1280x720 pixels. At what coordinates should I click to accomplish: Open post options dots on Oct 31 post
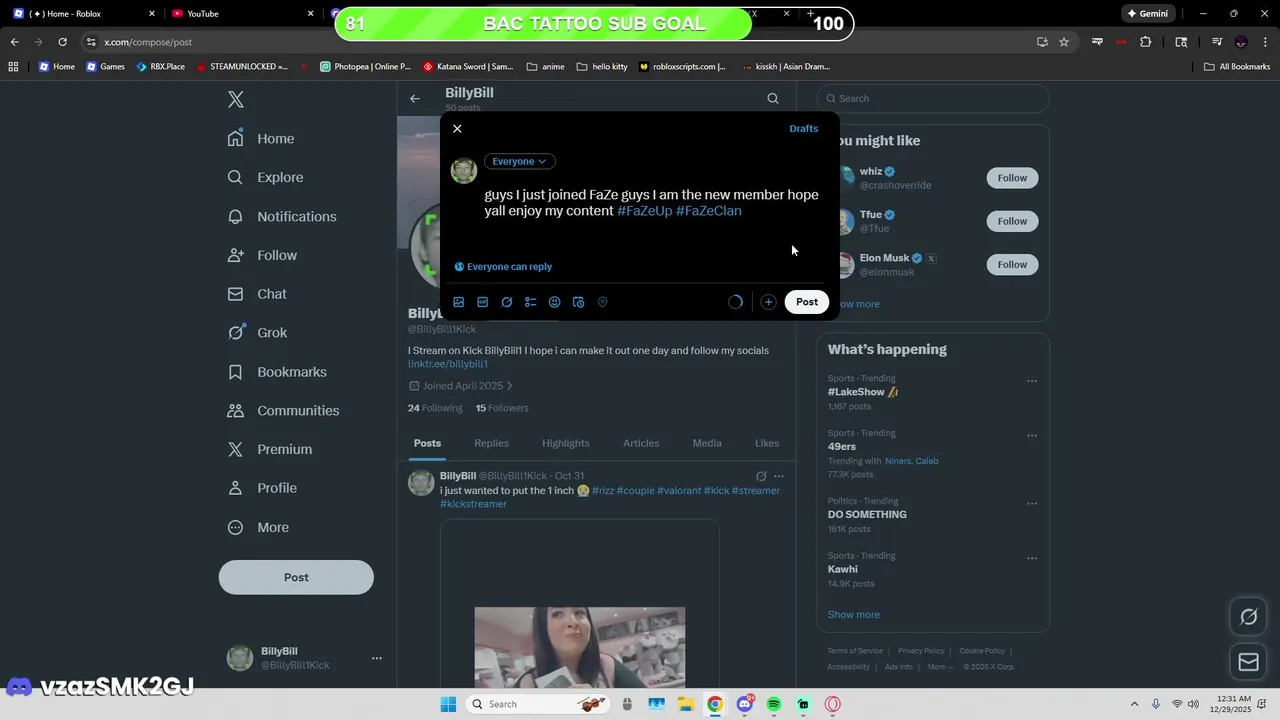779,476
